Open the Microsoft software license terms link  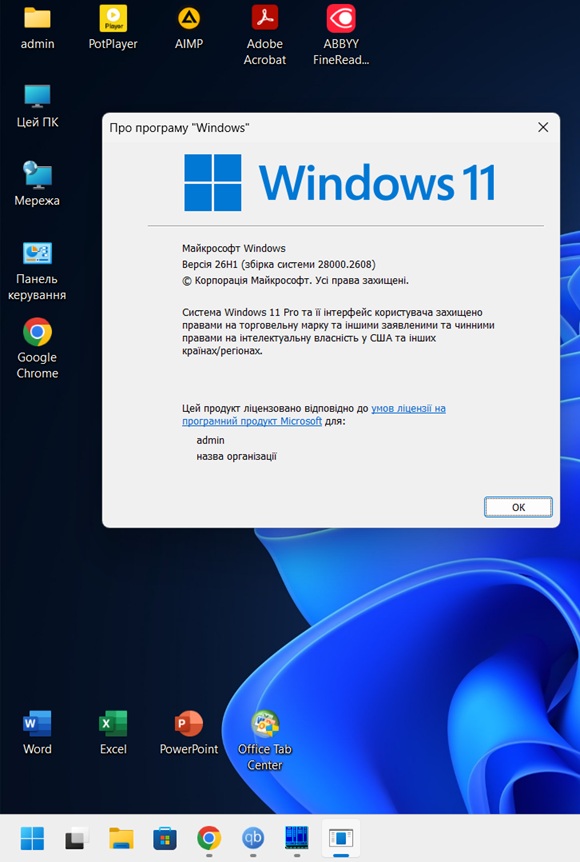click(314, 415)
